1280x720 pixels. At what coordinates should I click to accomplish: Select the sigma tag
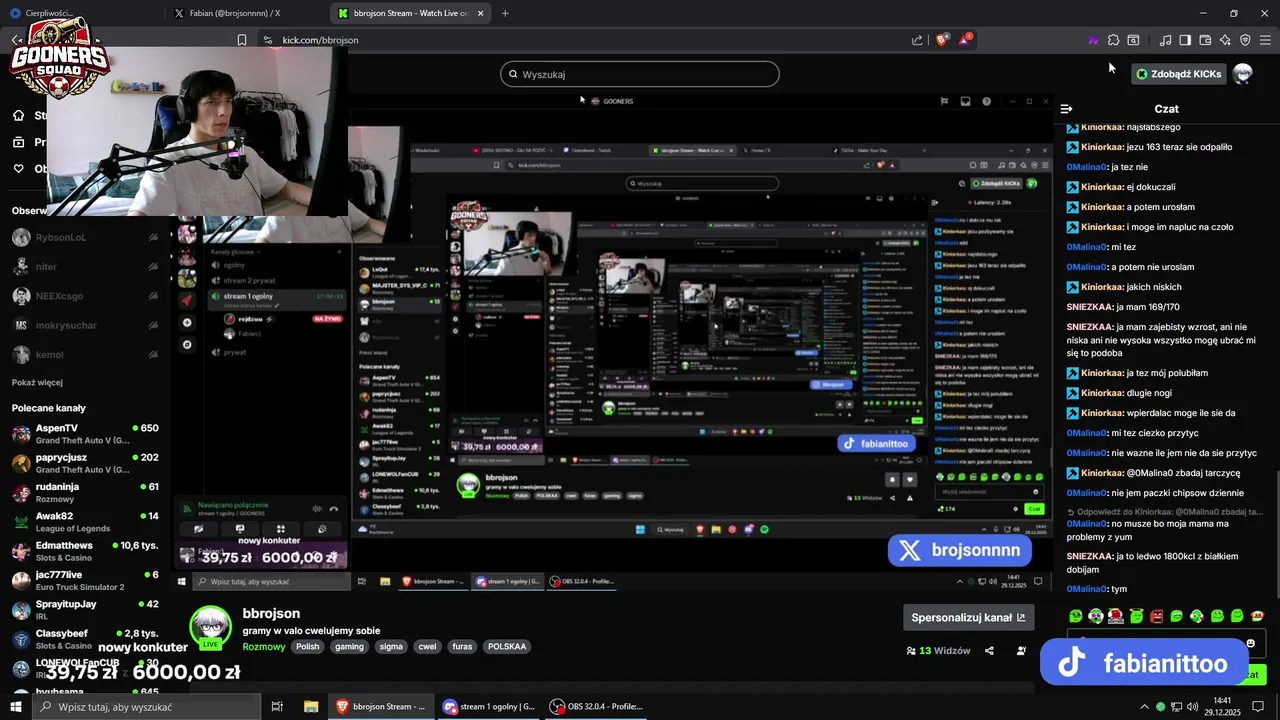(x=391, y=647)
